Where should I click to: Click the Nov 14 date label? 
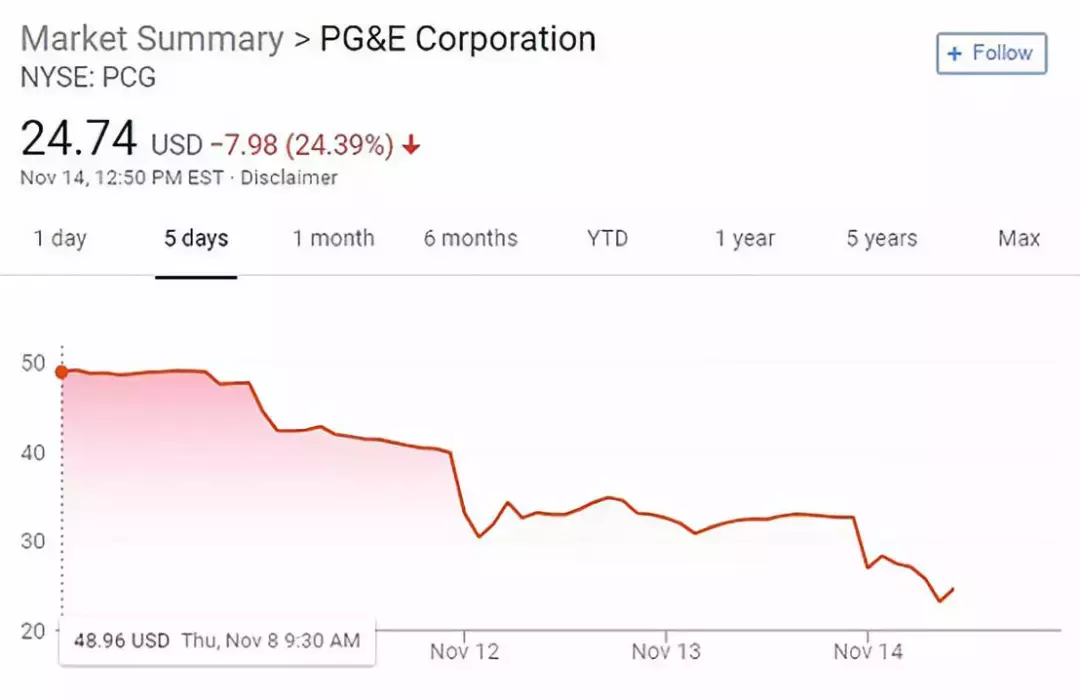click(868, 652)
